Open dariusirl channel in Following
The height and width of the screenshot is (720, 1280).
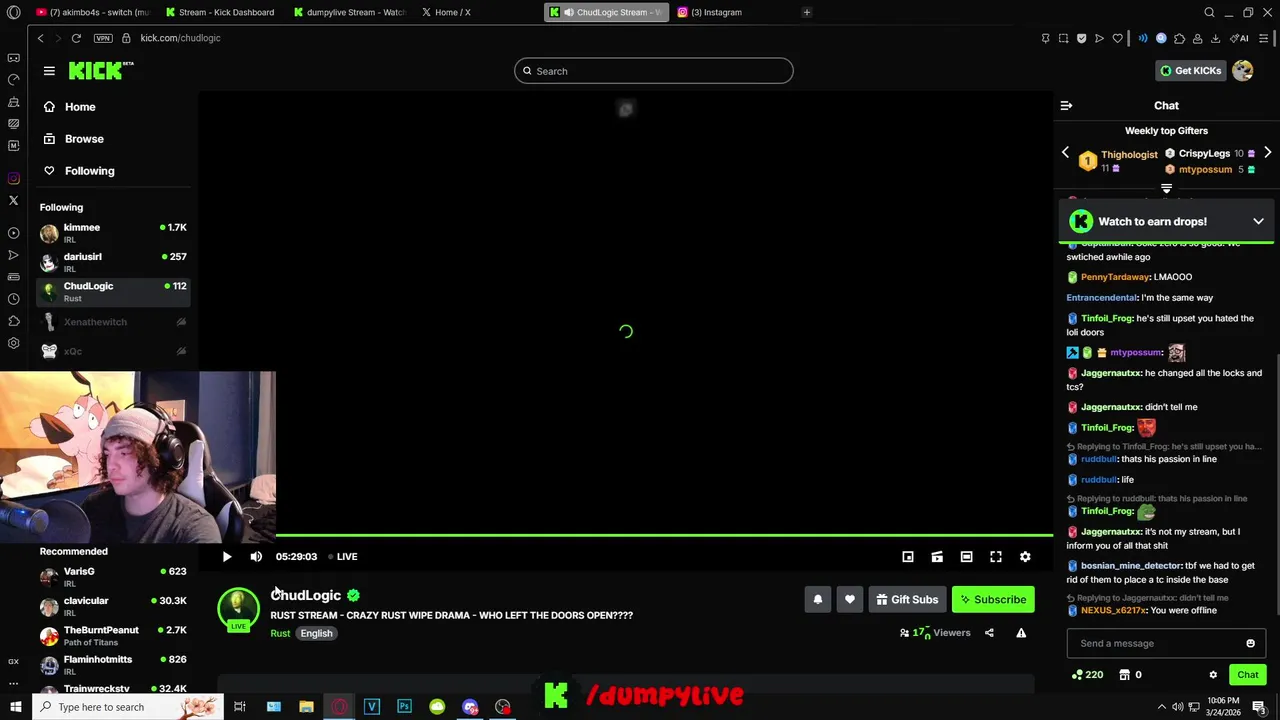(113, 262)
